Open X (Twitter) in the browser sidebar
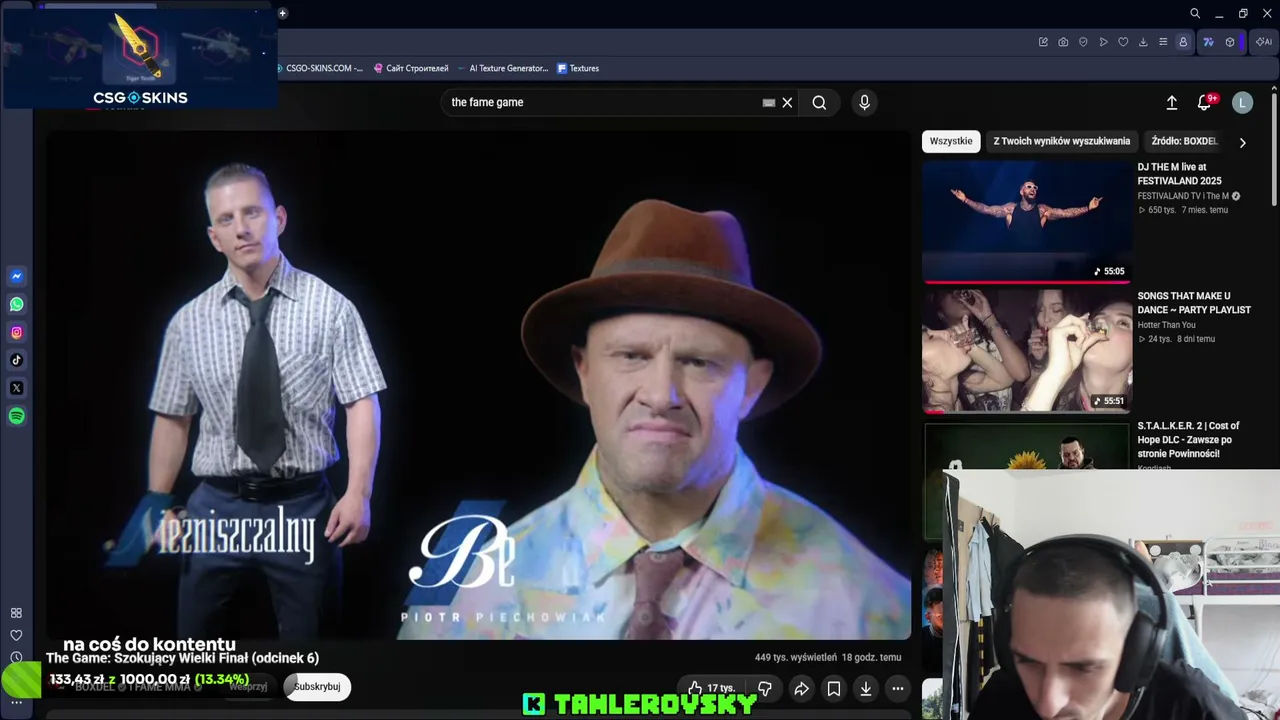This screenshot has width=1280, height=720. pos(16,388)
